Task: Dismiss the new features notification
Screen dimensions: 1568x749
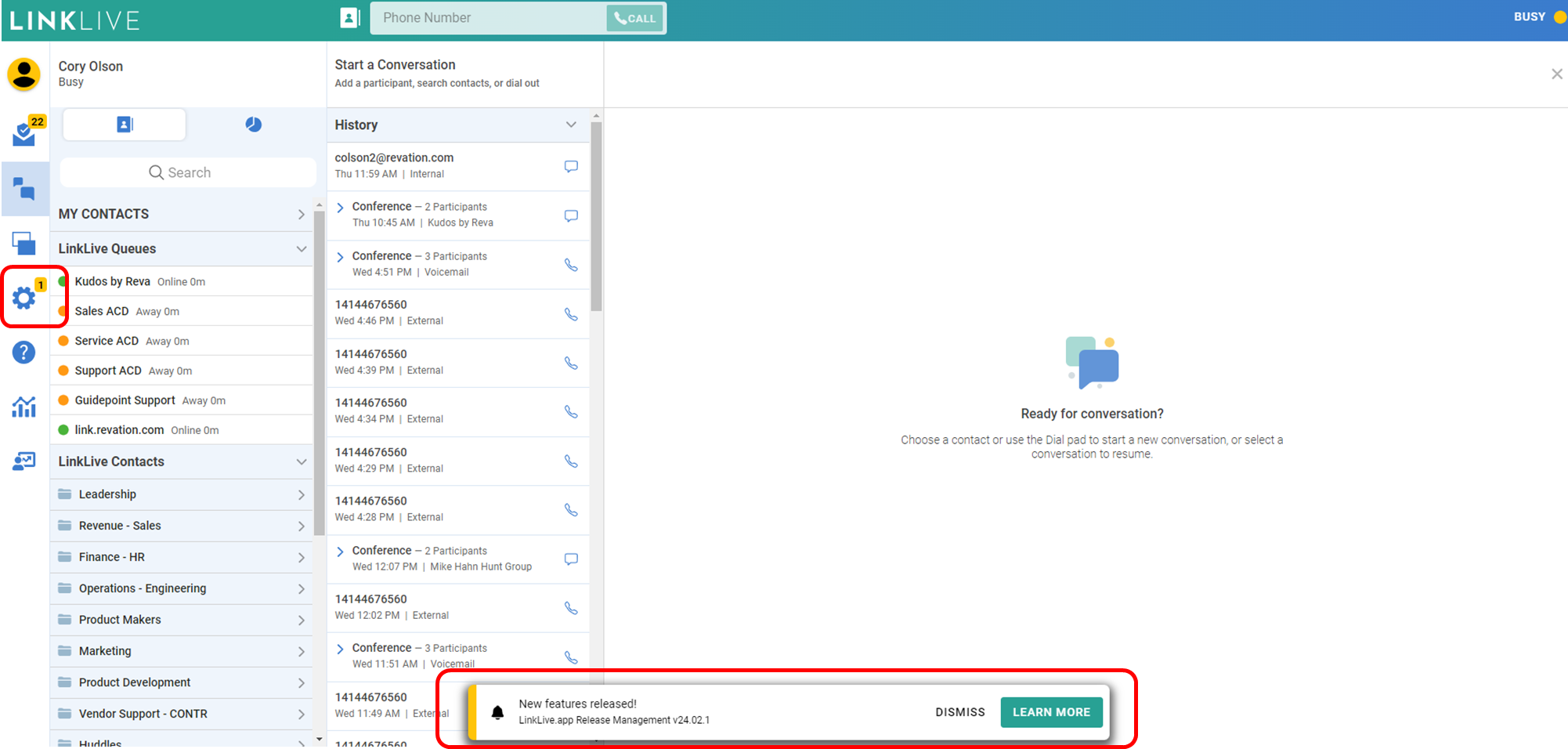Action: pyautogui.click(x=959, y=712)
